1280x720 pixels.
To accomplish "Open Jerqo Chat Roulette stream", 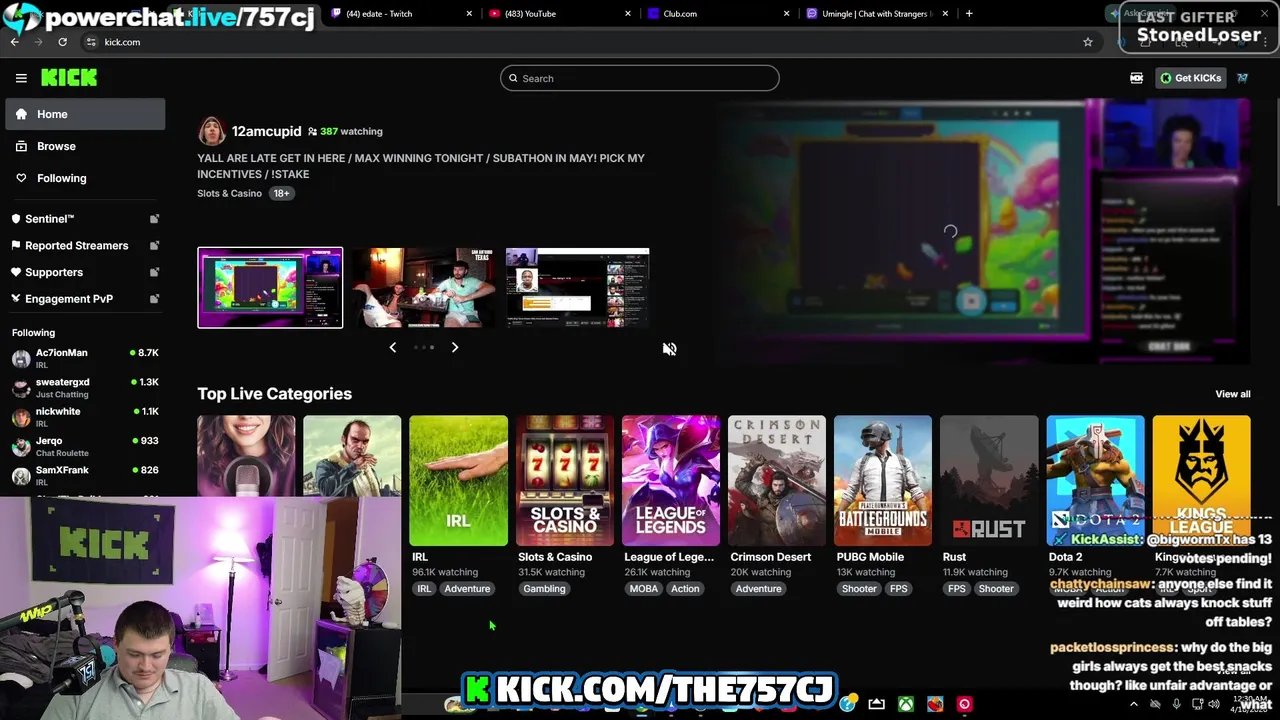I will pos(85,446).
